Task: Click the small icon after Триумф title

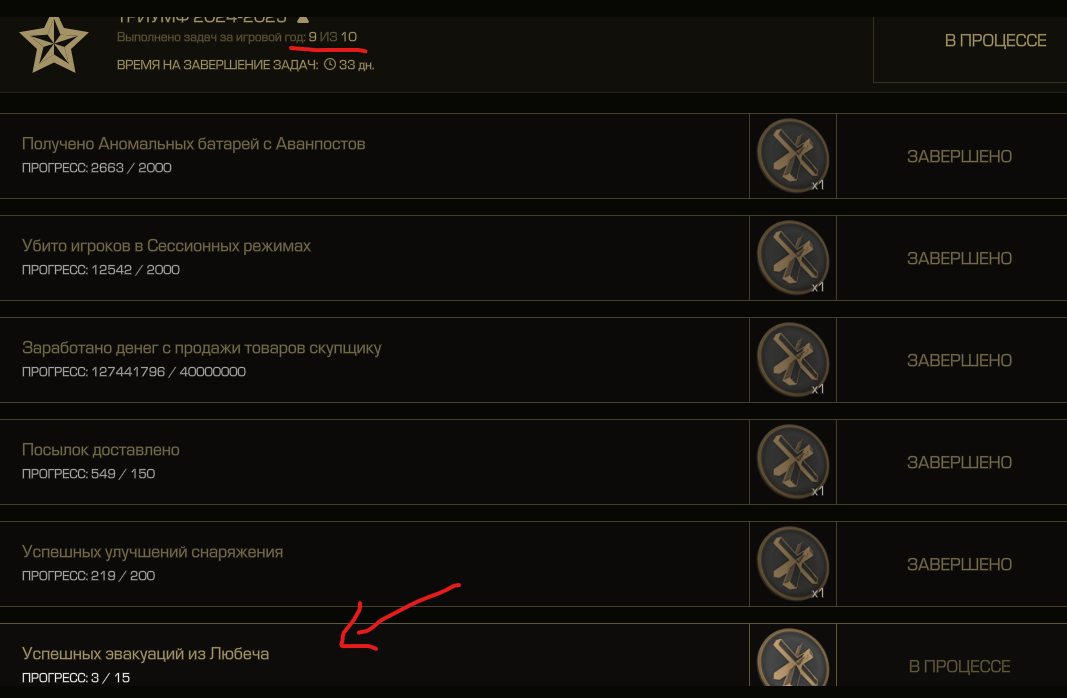Action: coord(303,20)
